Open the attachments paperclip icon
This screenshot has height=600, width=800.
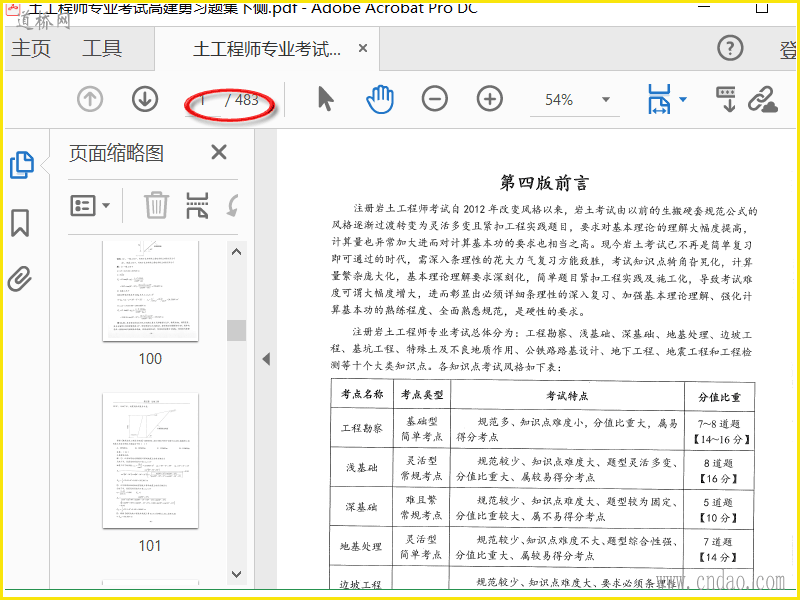(x=20, y=279)
